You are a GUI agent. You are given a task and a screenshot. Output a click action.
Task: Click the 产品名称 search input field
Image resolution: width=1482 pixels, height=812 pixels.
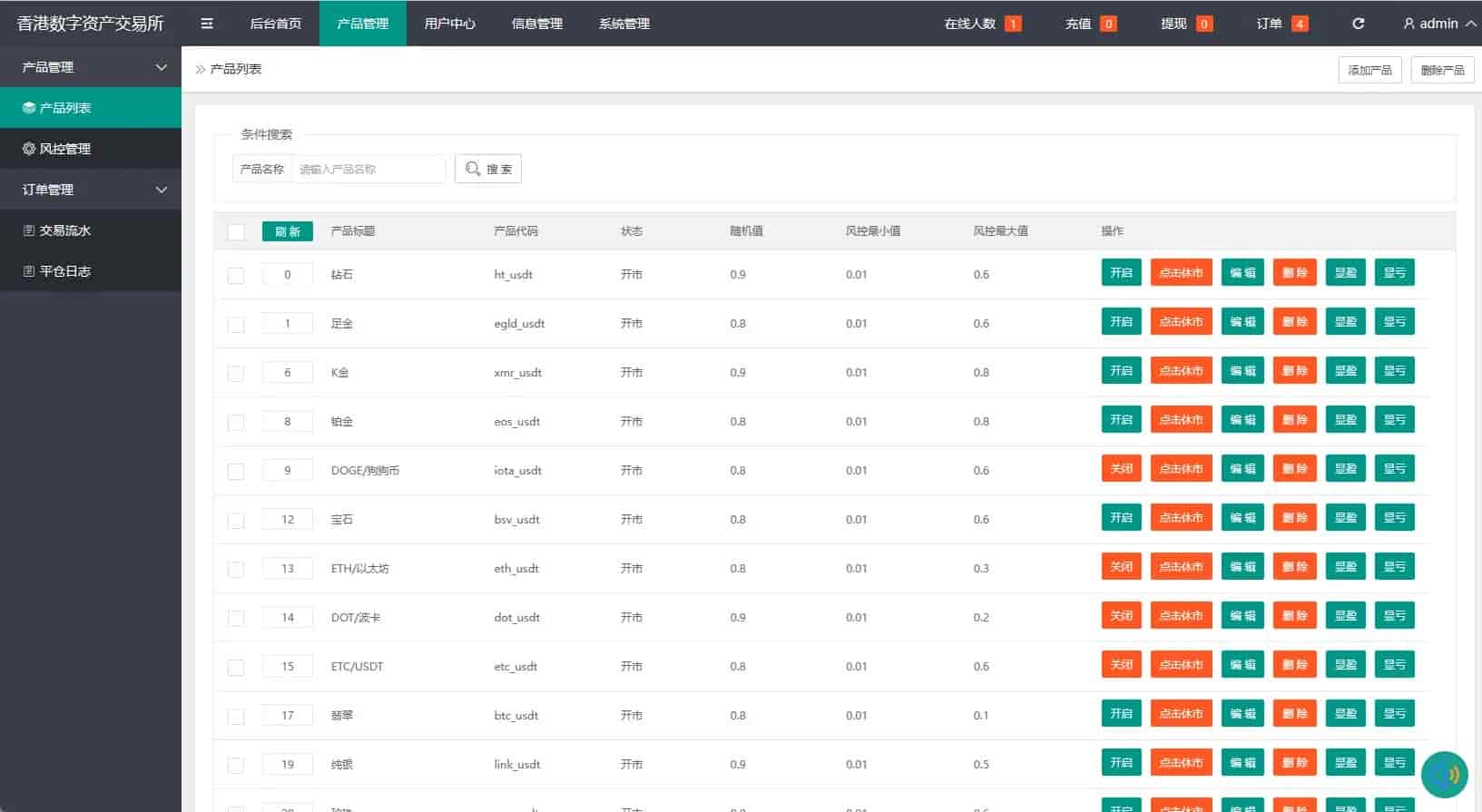[x=368, y=169]
